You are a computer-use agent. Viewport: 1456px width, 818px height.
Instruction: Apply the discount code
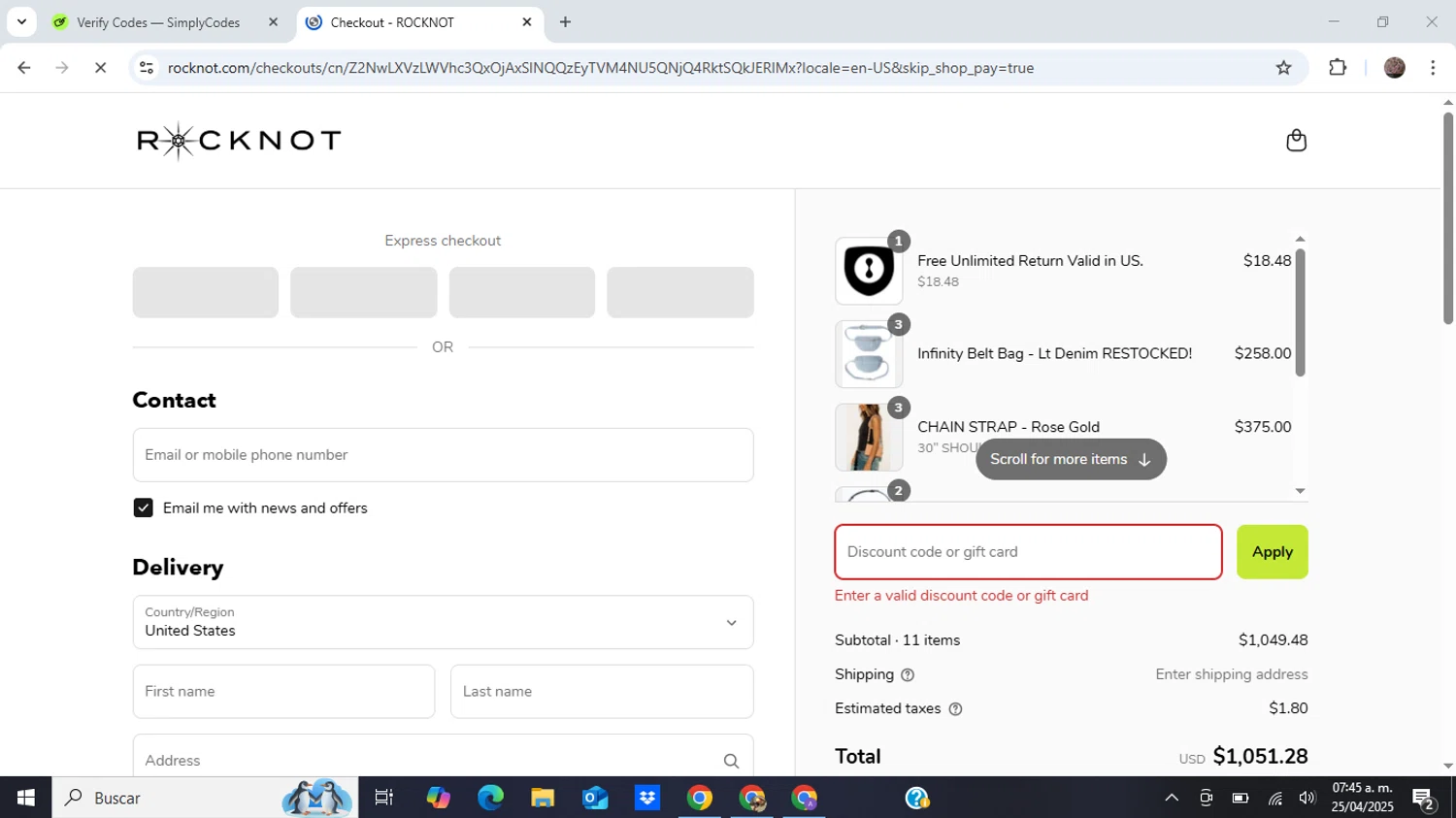tap(1272, 552)
